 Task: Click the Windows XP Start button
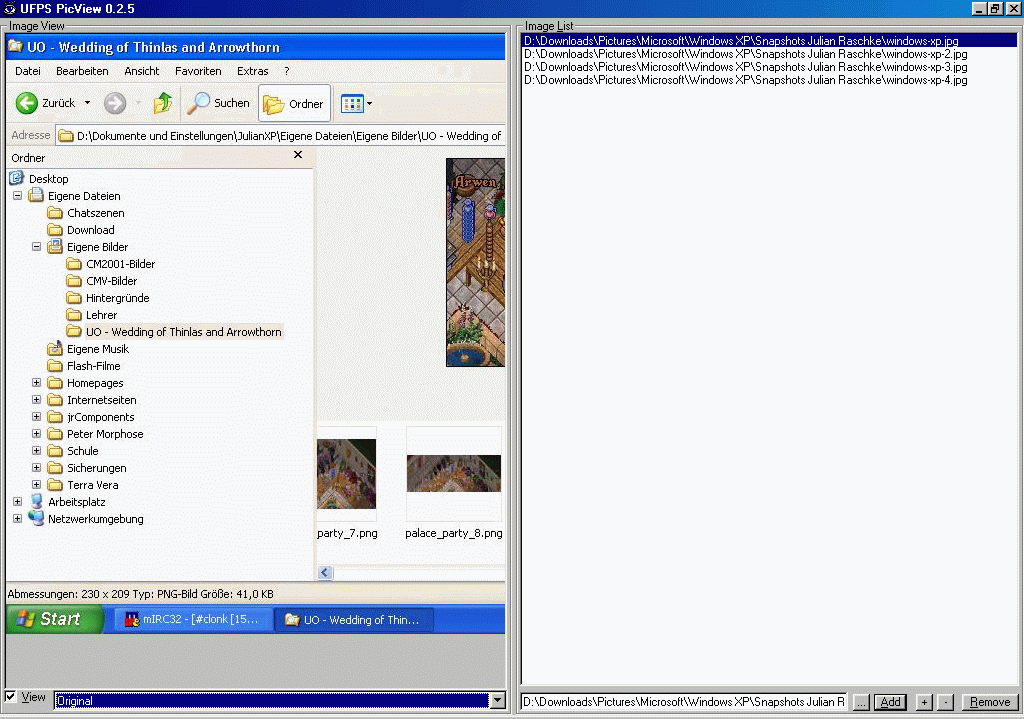[x=55, y=619]
